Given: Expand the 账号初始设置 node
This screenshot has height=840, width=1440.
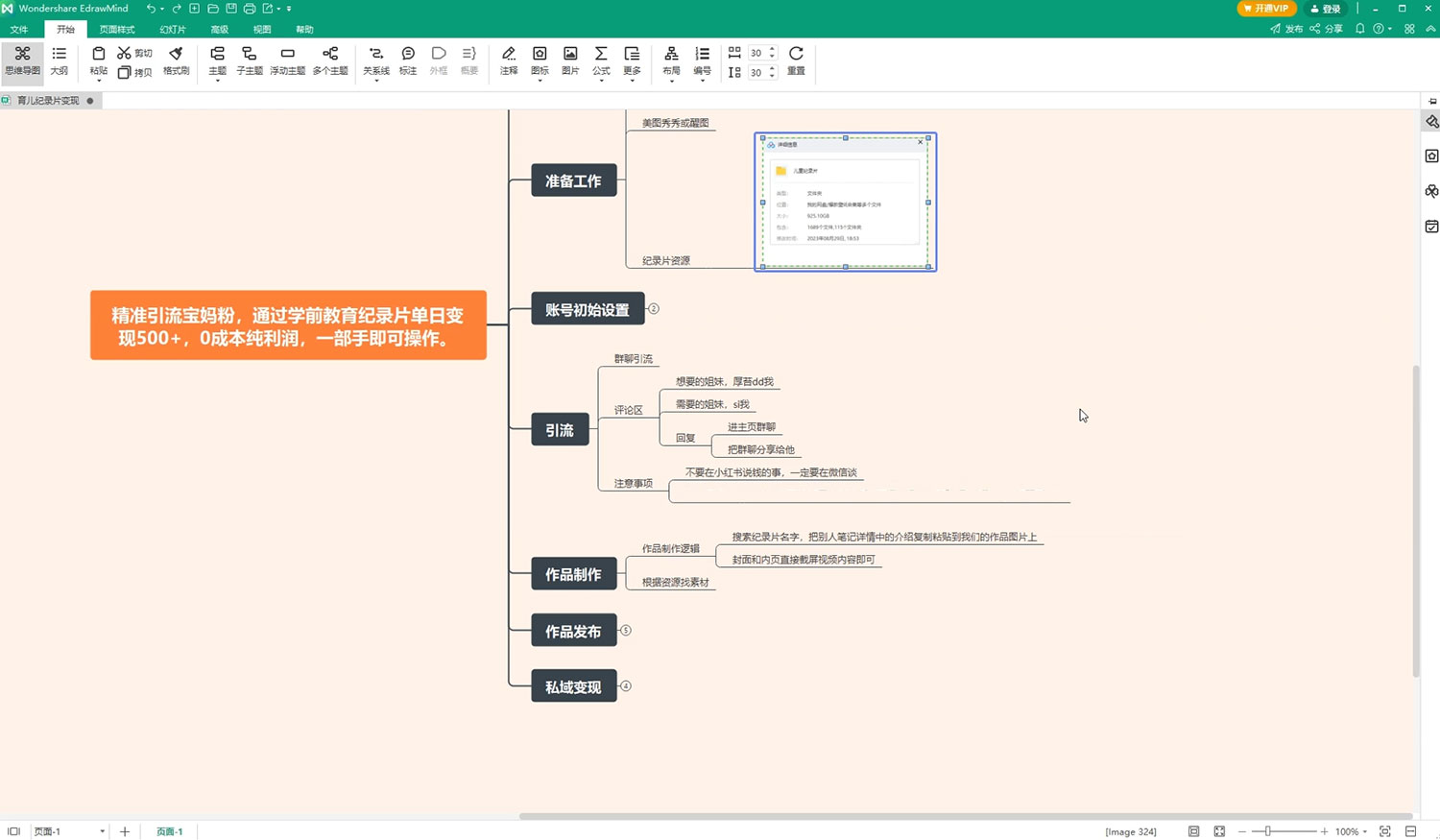Looking at the screenshot, I should click(x=654, y=309).
